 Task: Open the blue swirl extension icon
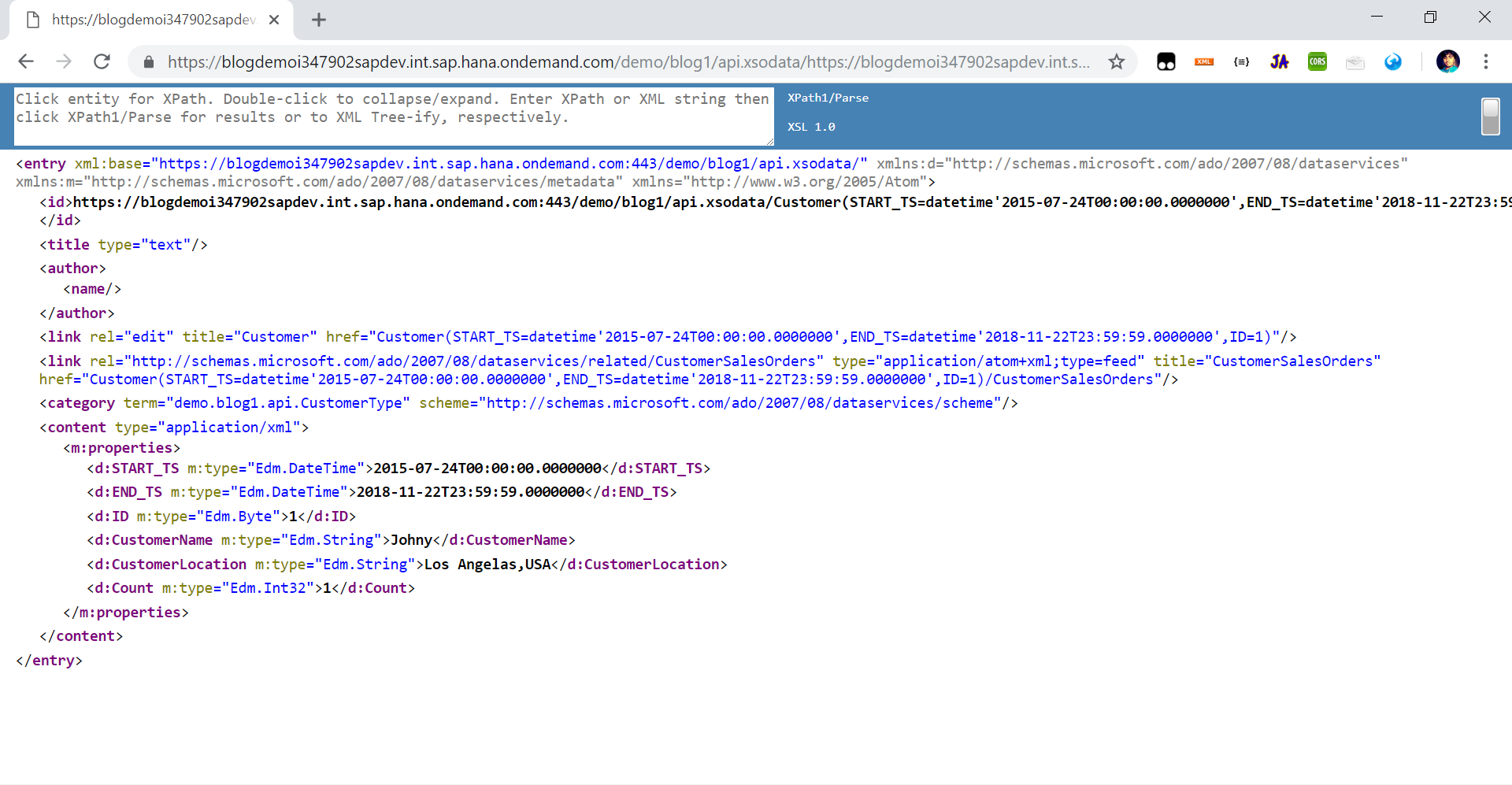coord(1392,61)
